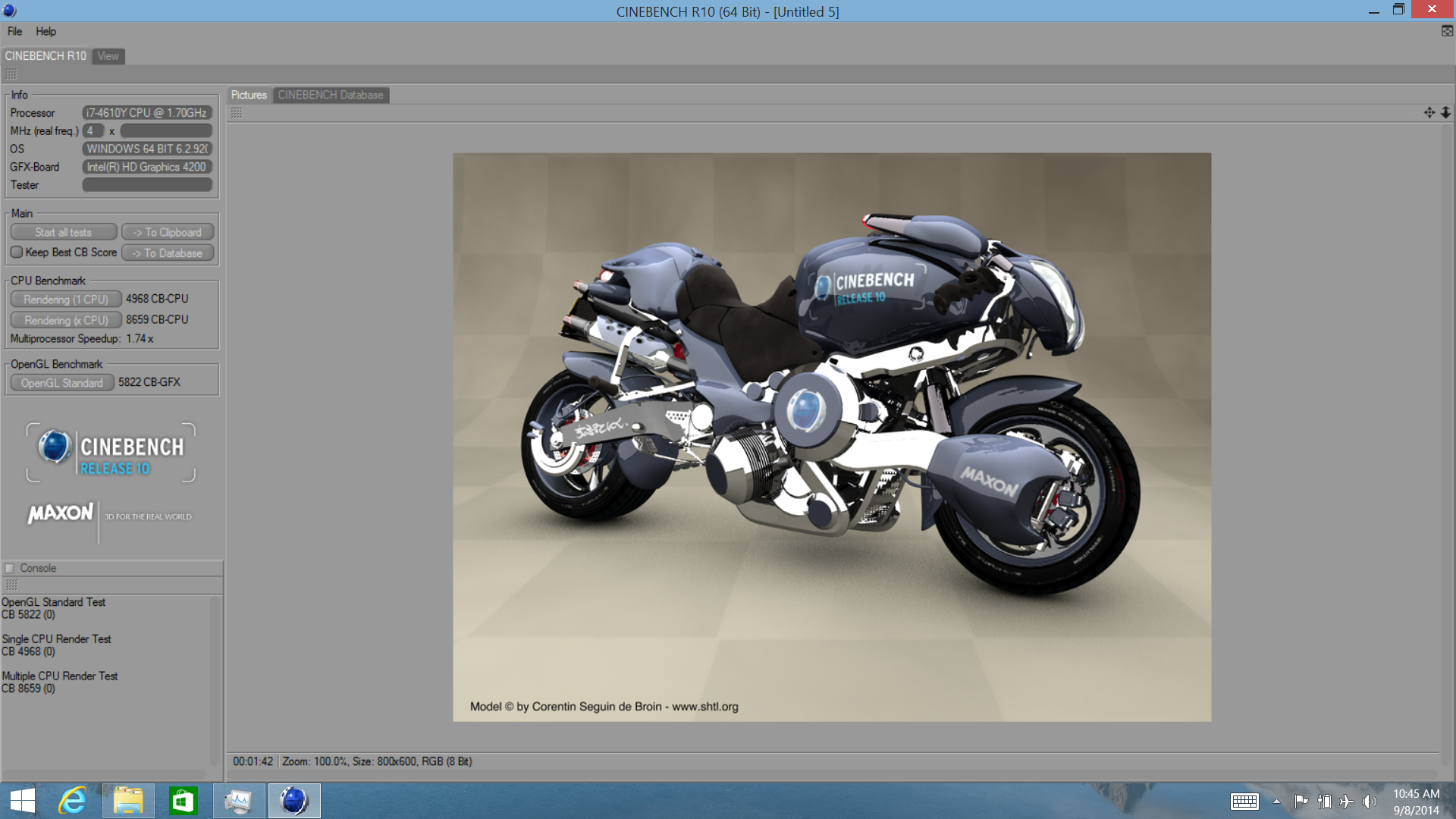The height and width of the screenshot is (819, 1456).
Task: Click the pan view cross-arrows icon
Action: click(x=1429, y=112)
